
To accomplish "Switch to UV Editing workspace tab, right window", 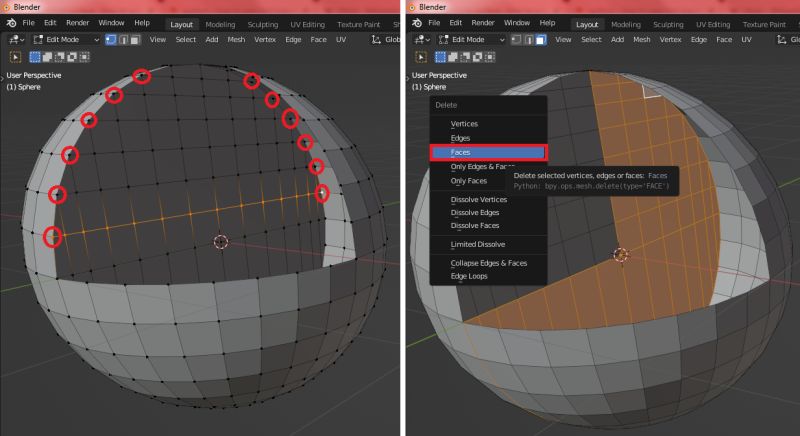I will (713, 24).
